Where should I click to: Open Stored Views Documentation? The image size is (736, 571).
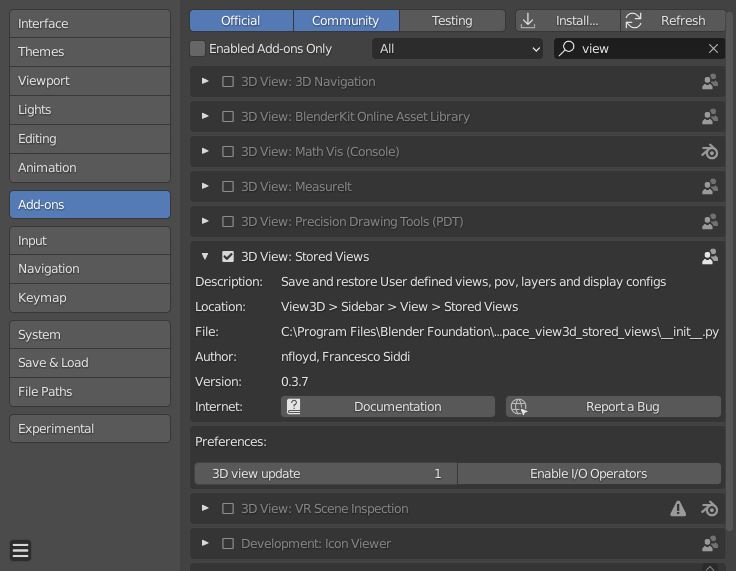[388, 407]
